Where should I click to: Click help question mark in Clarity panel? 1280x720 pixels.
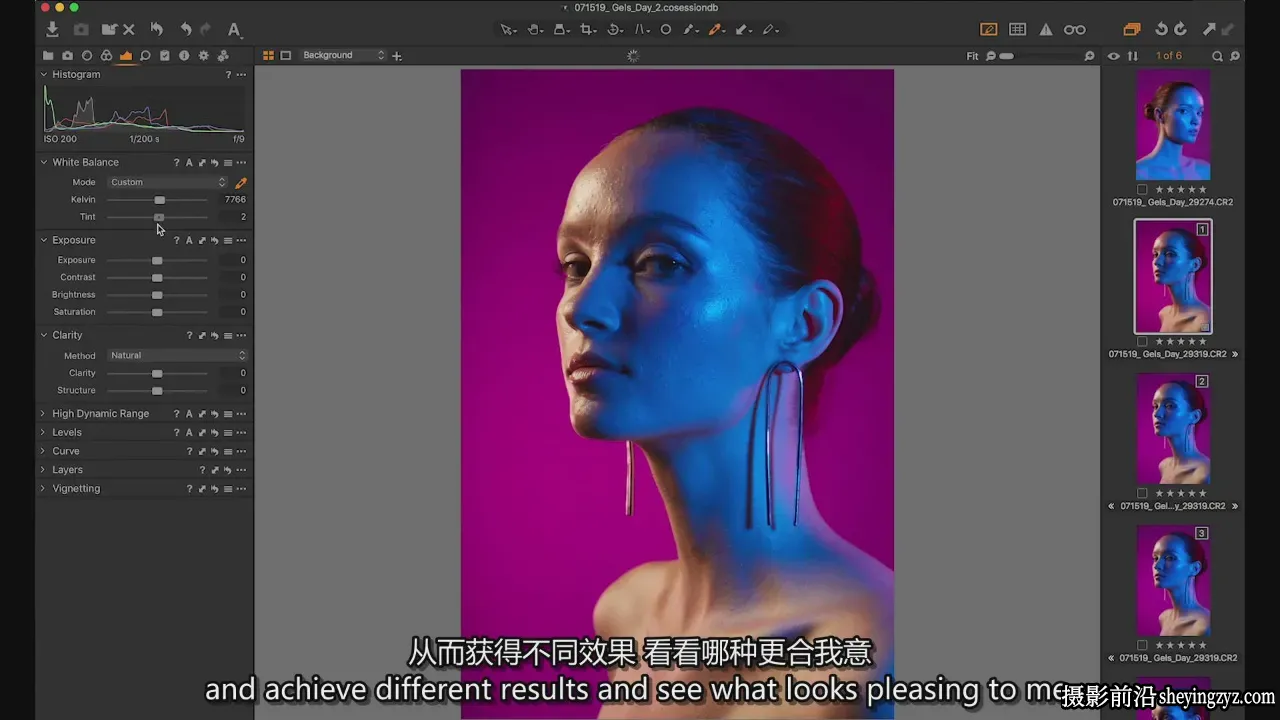(189, 335)
